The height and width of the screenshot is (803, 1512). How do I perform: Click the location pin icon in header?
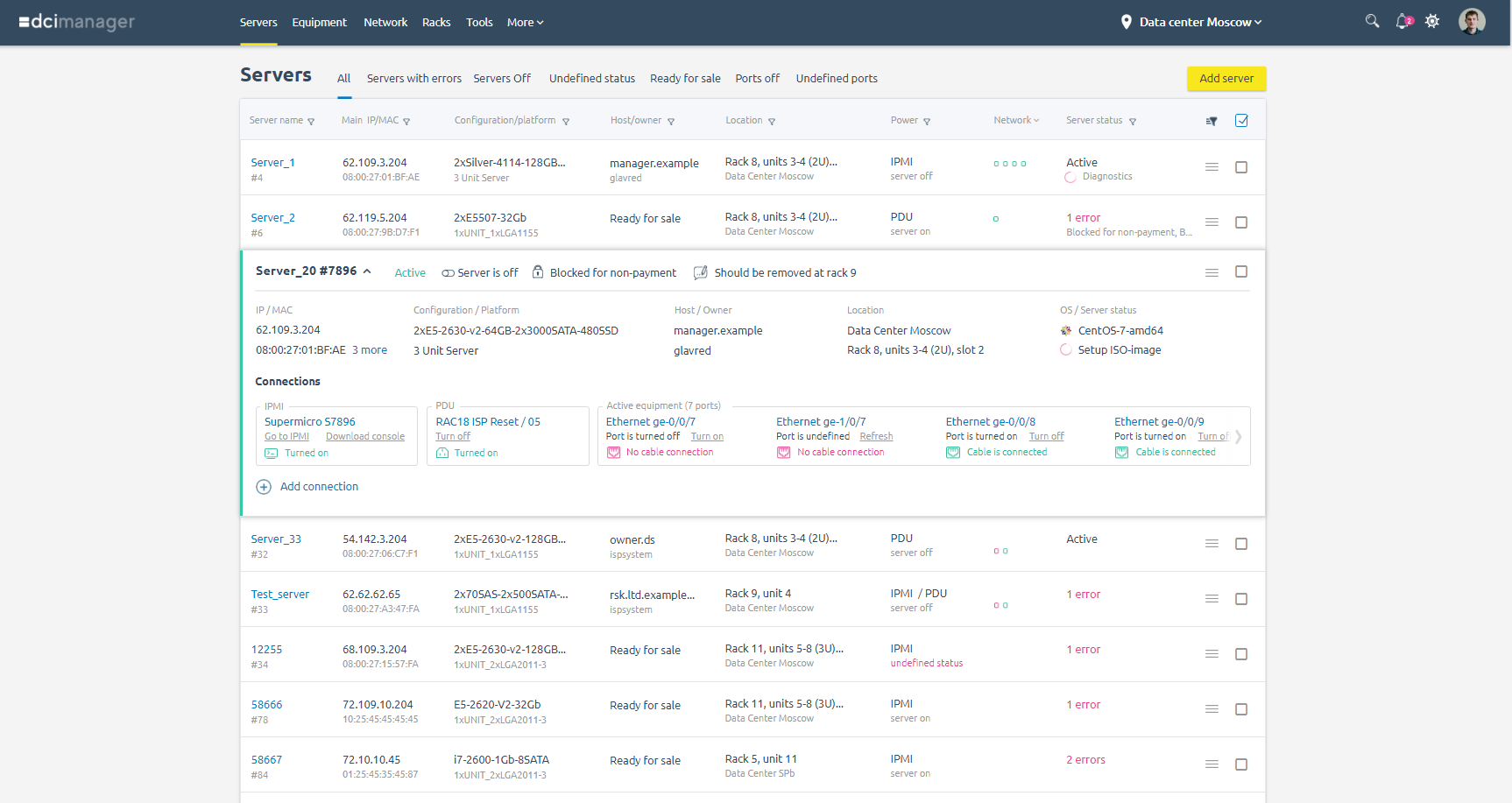pyautogui.click(x=1127, y=22)
